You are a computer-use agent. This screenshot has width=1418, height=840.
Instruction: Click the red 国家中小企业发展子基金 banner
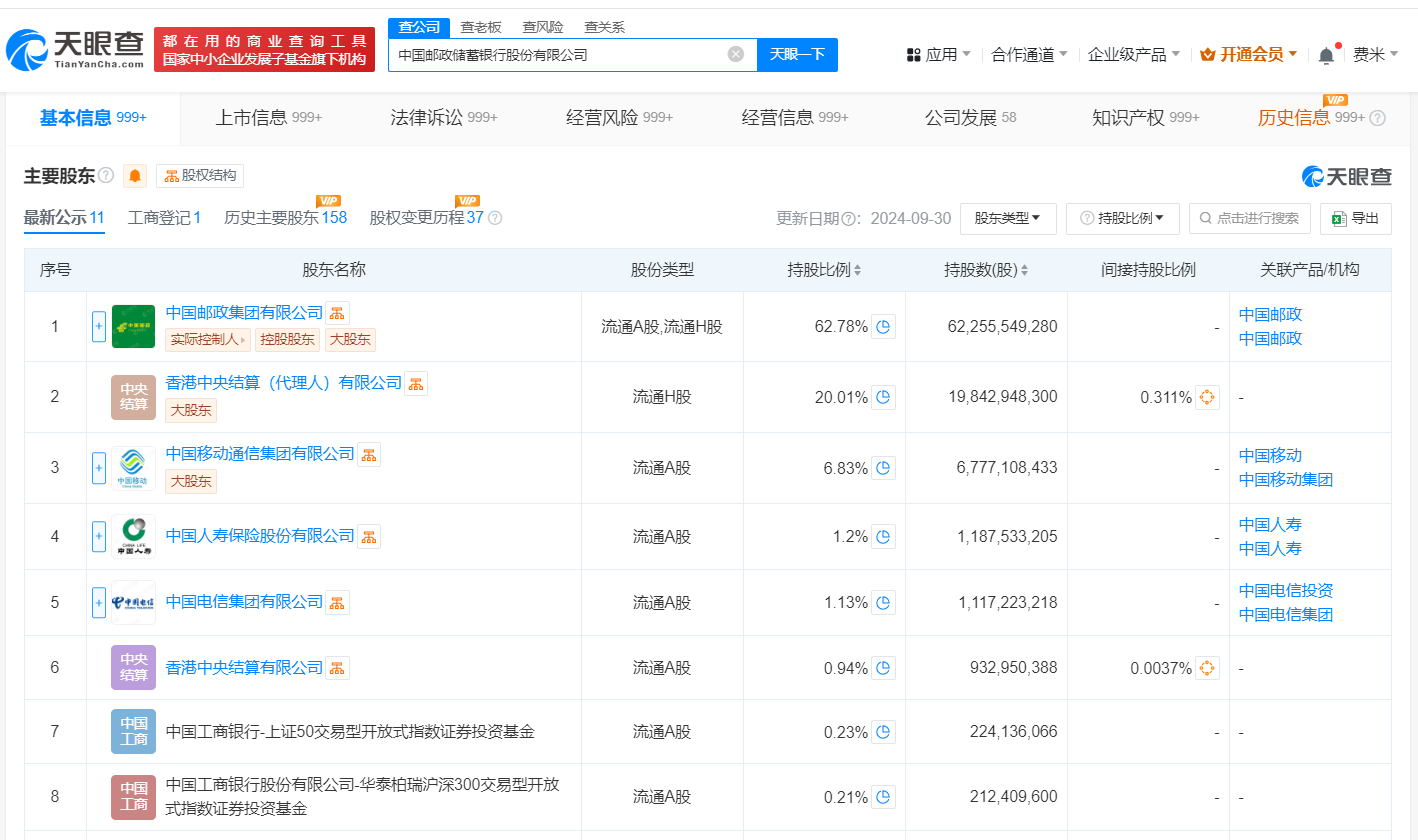(265, 49)
